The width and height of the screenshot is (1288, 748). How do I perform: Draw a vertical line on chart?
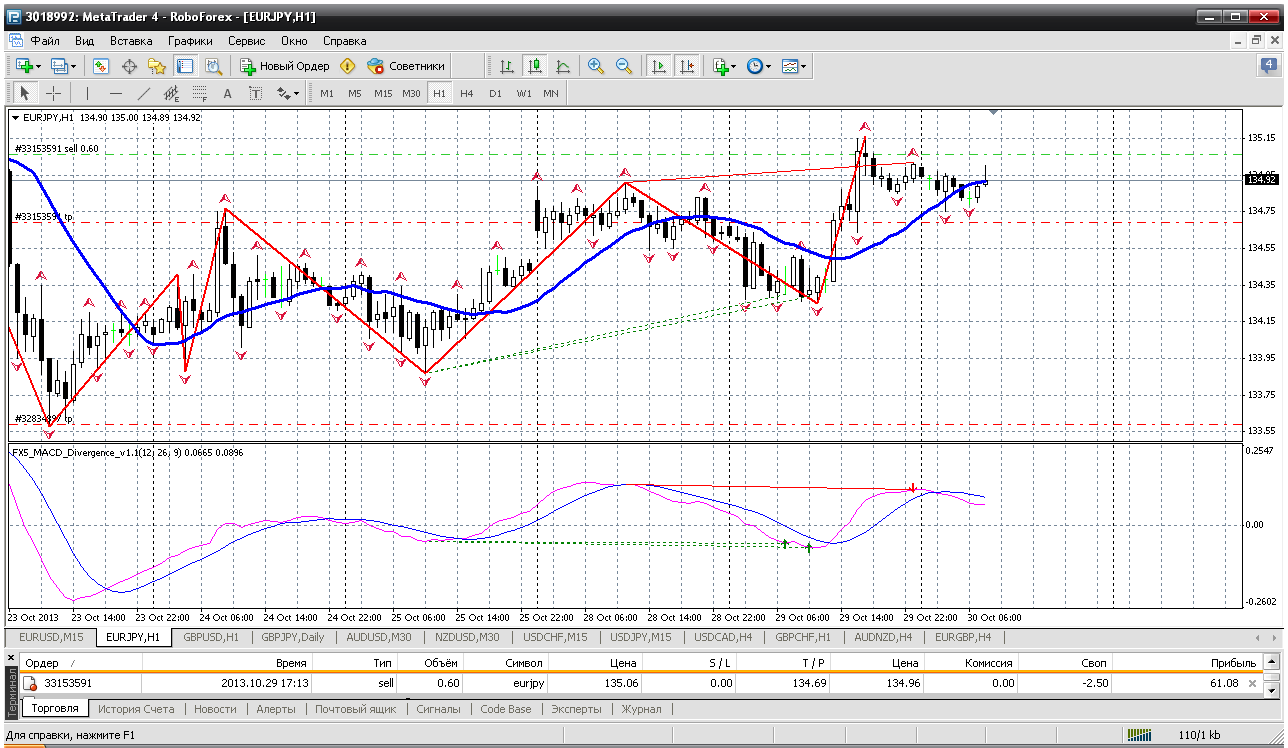[x=87, y=93]
